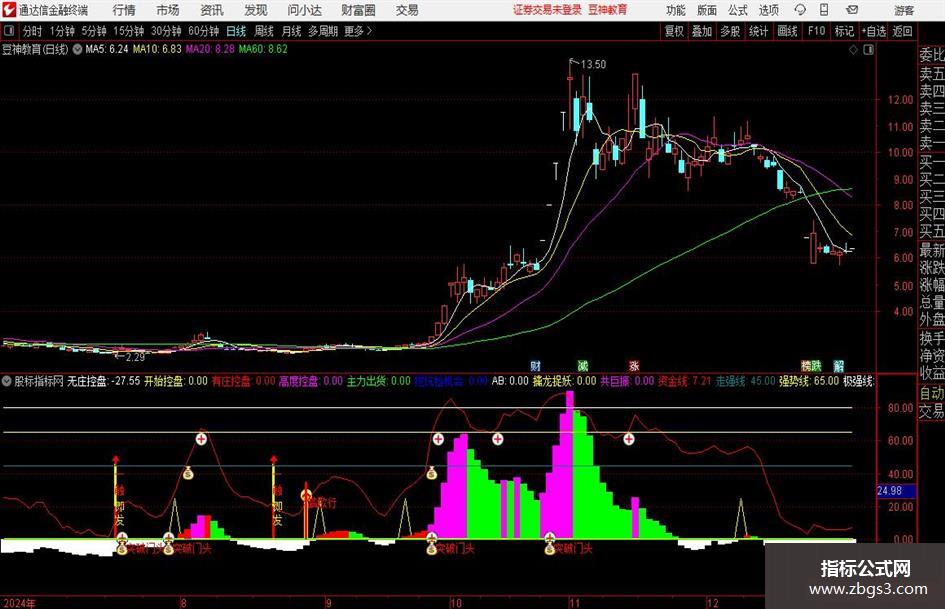Click the 13.50 high price label
945x609 pixels.
pyautogui.click(x=593, y=64)
